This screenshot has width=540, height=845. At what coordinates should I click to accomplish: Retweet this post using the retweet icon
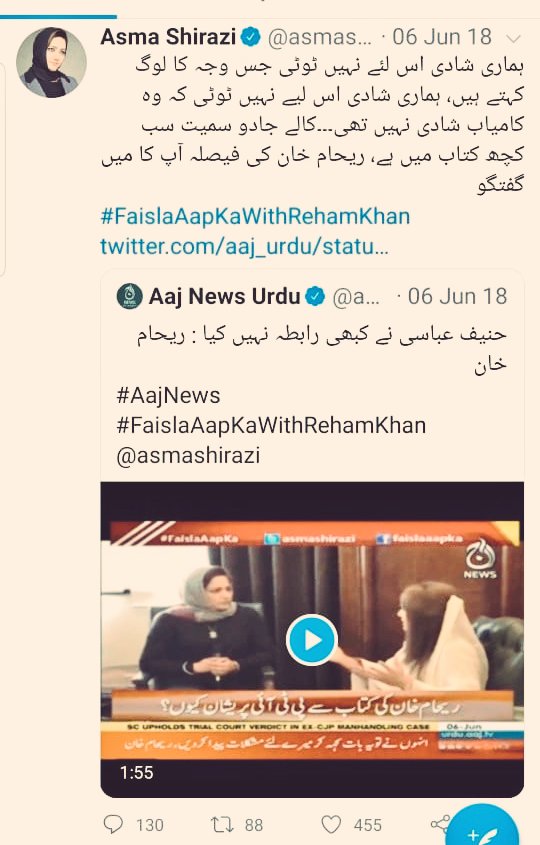222,825
